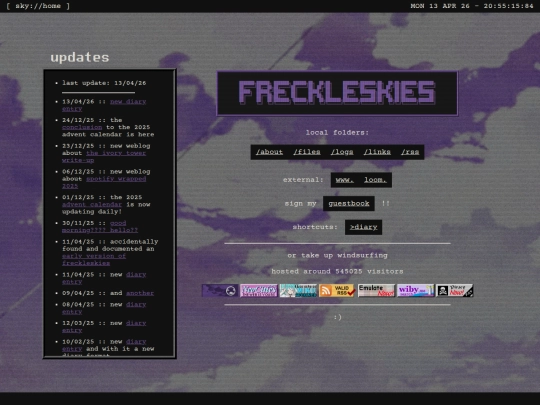Open the /about folder
The width and height of the screenshot is (540, 405).
269,152
